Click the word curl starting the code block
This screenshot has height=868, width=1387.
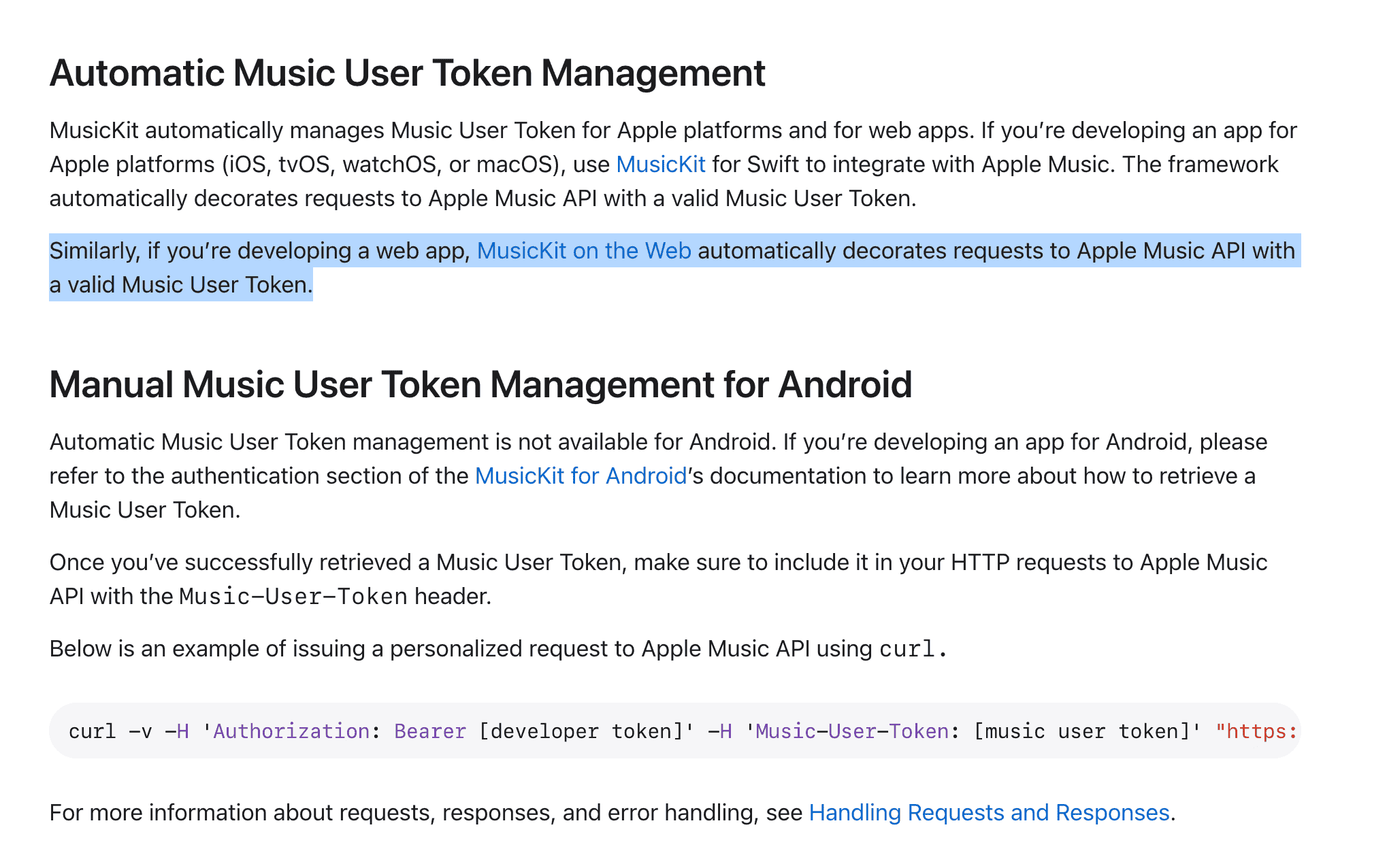(x=92, y=732)
